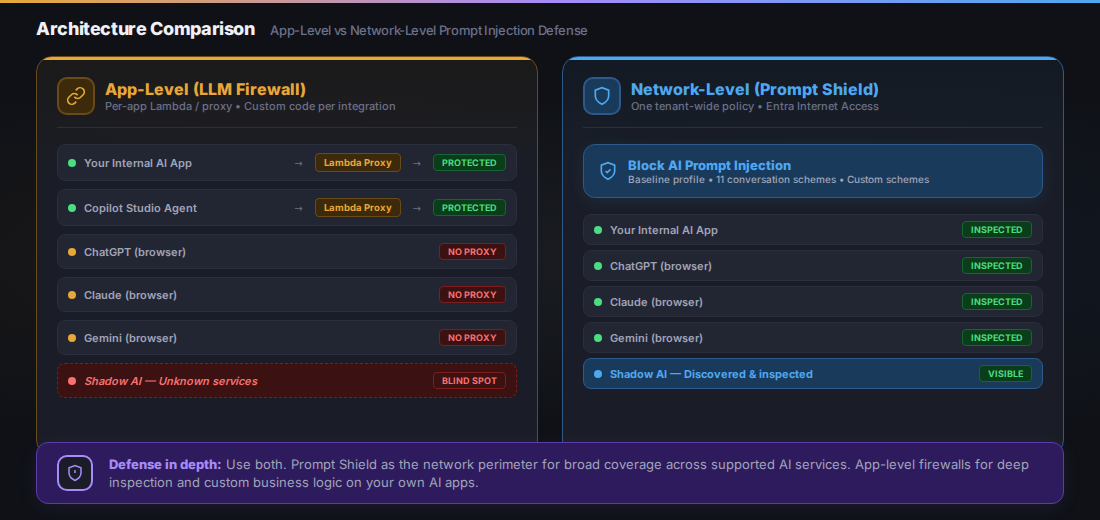The width and height of the screenshot is (1100, 520).
Task: Click the Lambda Proxy badge in Copilot Studio Agent row
Action: (x=358, y=208)
